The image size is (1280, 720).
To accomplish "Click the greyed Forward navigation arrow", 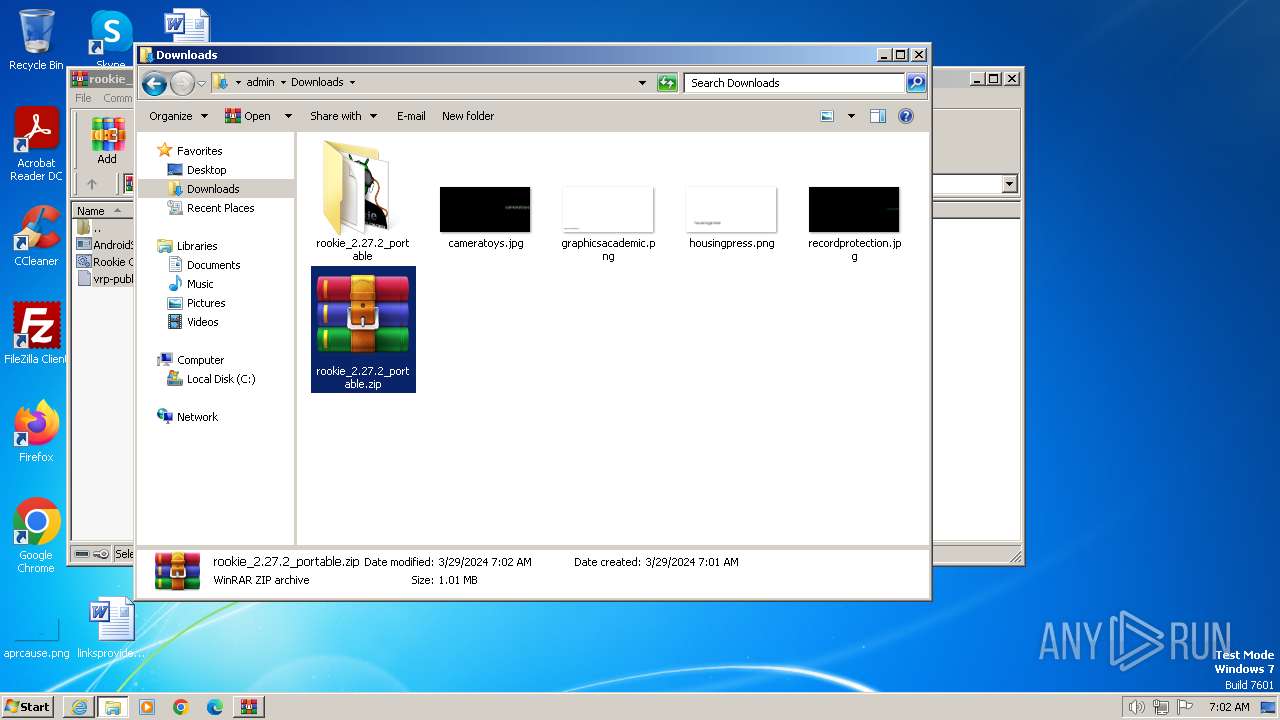I will click(x=182, y=83).
